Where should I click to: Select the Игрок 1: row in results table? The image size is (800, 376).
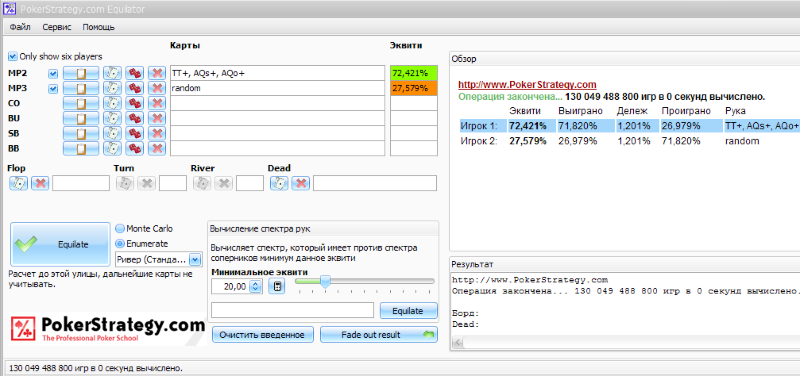click(x=629, y=126)
